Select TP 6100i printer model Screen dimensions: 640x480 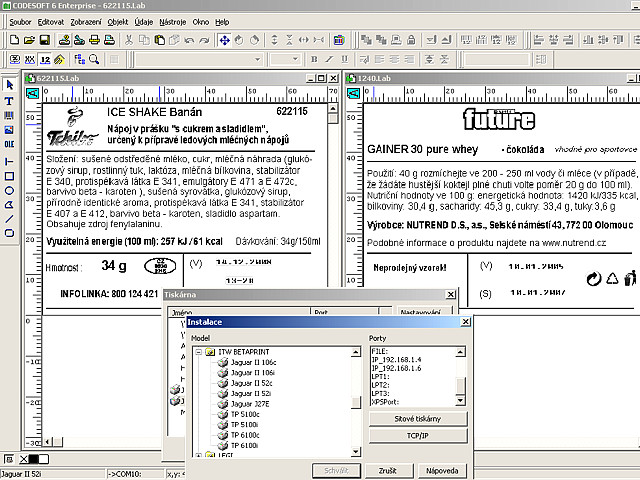click(244, 446)
